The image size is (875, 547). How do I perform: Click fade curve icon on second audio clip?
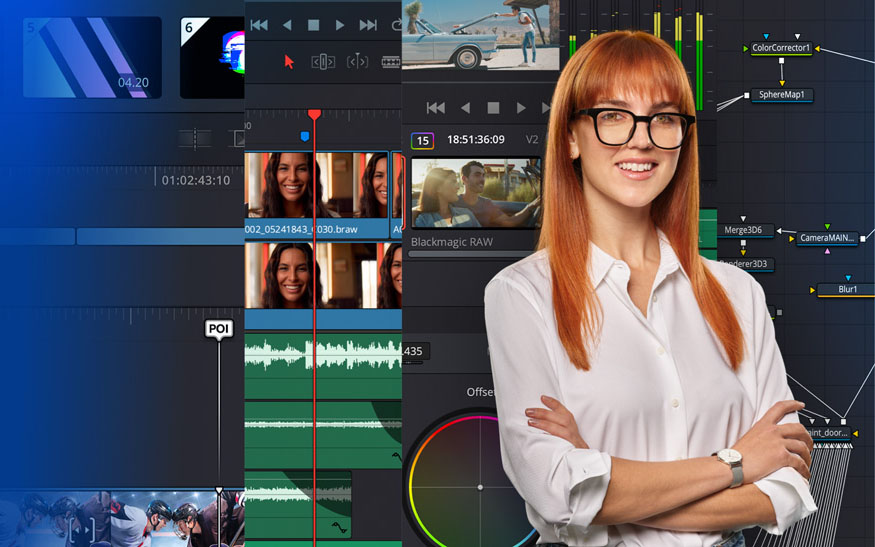pyautogui.click(x=396, y=457)
